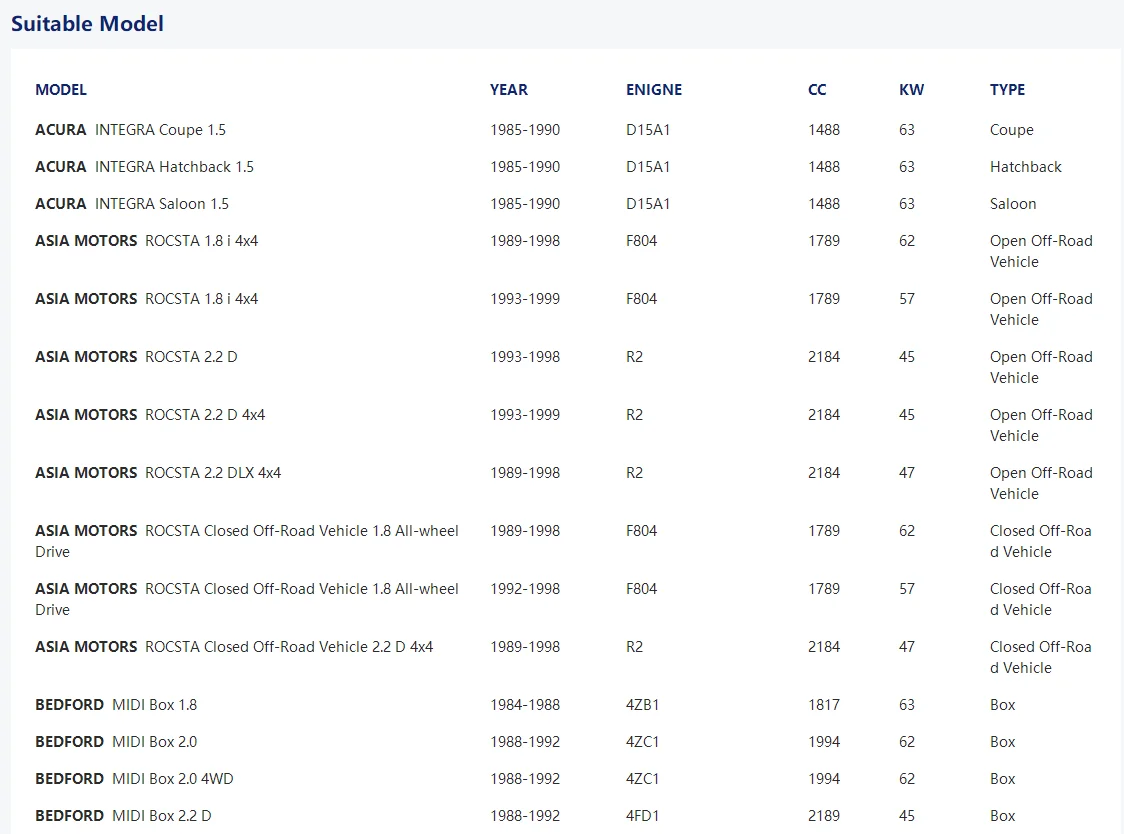Click the MODEL column header
1124x834 pixels.
point(61,90)
